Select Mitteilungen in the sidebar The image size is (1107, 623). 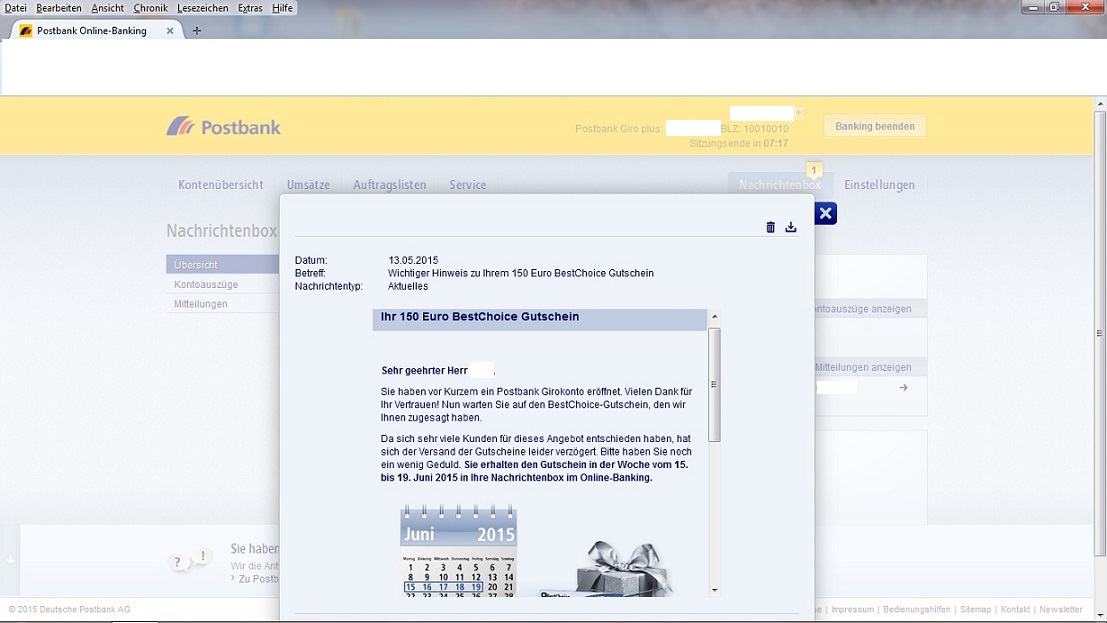point(201,304)
